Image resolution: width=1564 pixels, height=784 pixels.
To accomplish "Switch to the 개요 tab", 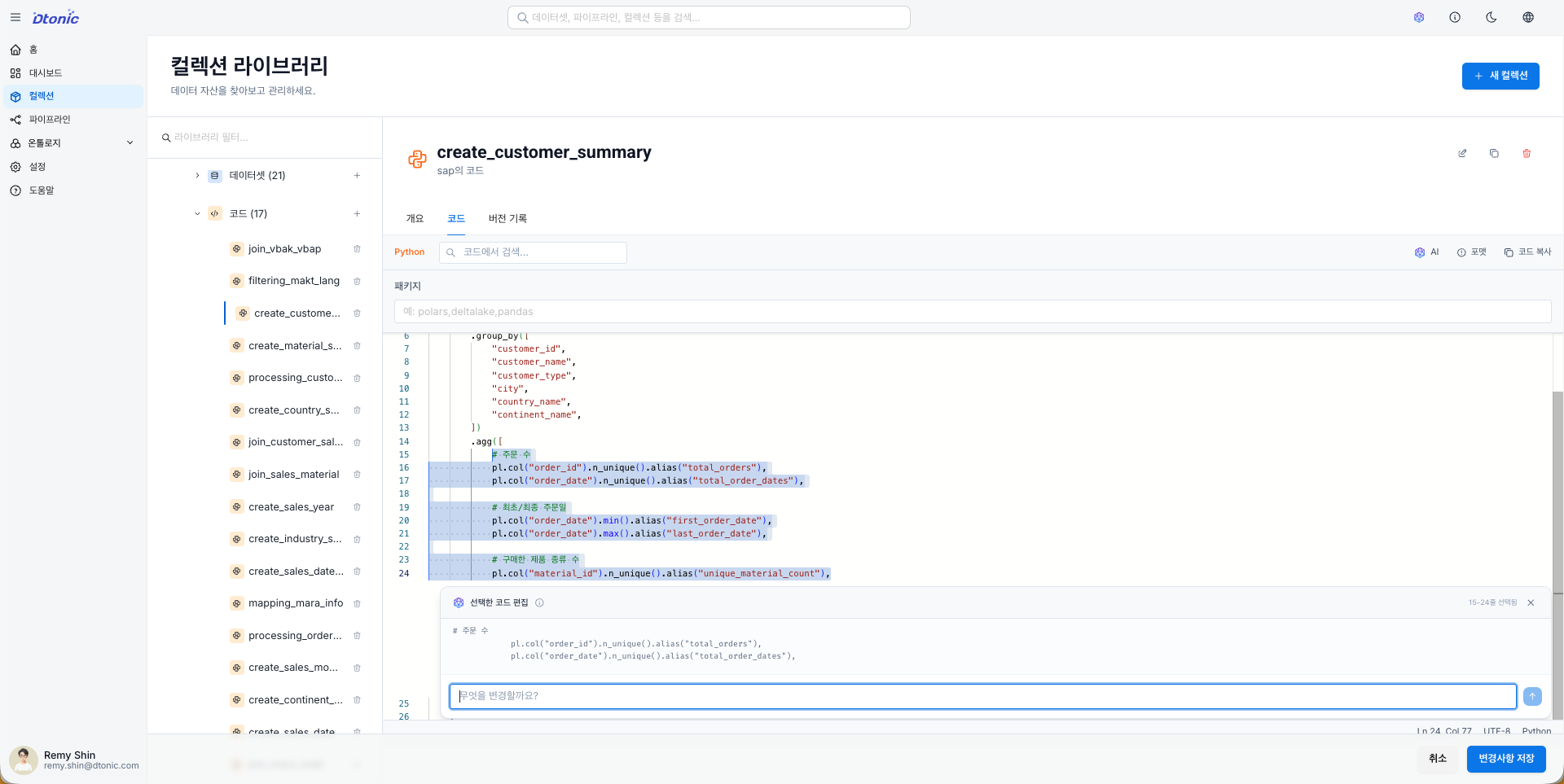I will (415, 218).
